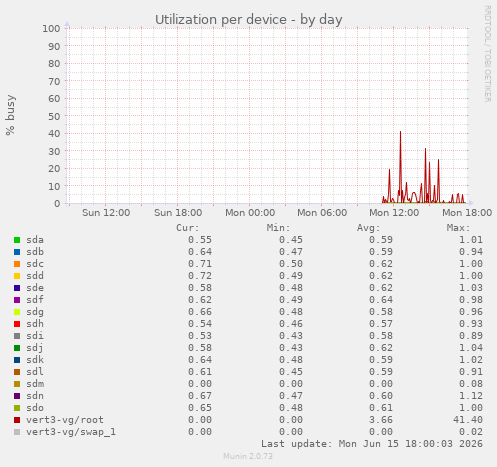This screenshot has height=467, width=497.
Task: Click the Sun 18:00 time axis label
Action: [x=178, y=213]
